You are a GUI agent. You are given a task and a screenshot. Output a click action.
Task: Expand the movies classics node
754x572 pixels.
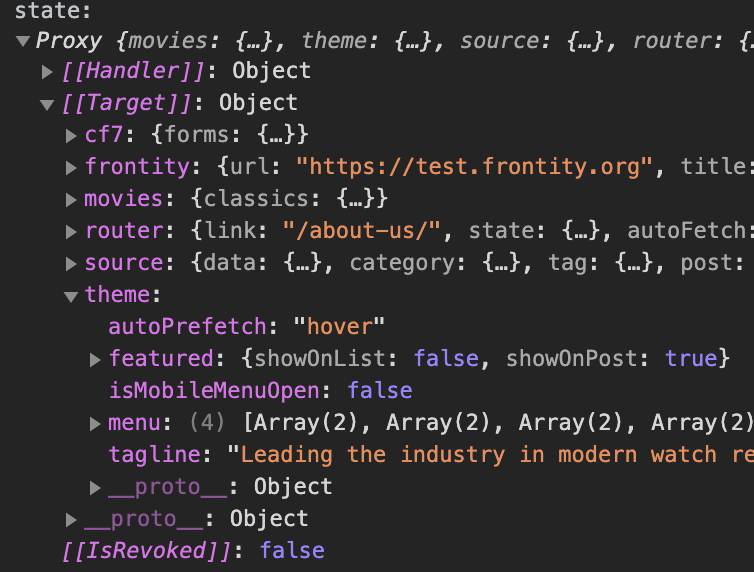point(71,199)
